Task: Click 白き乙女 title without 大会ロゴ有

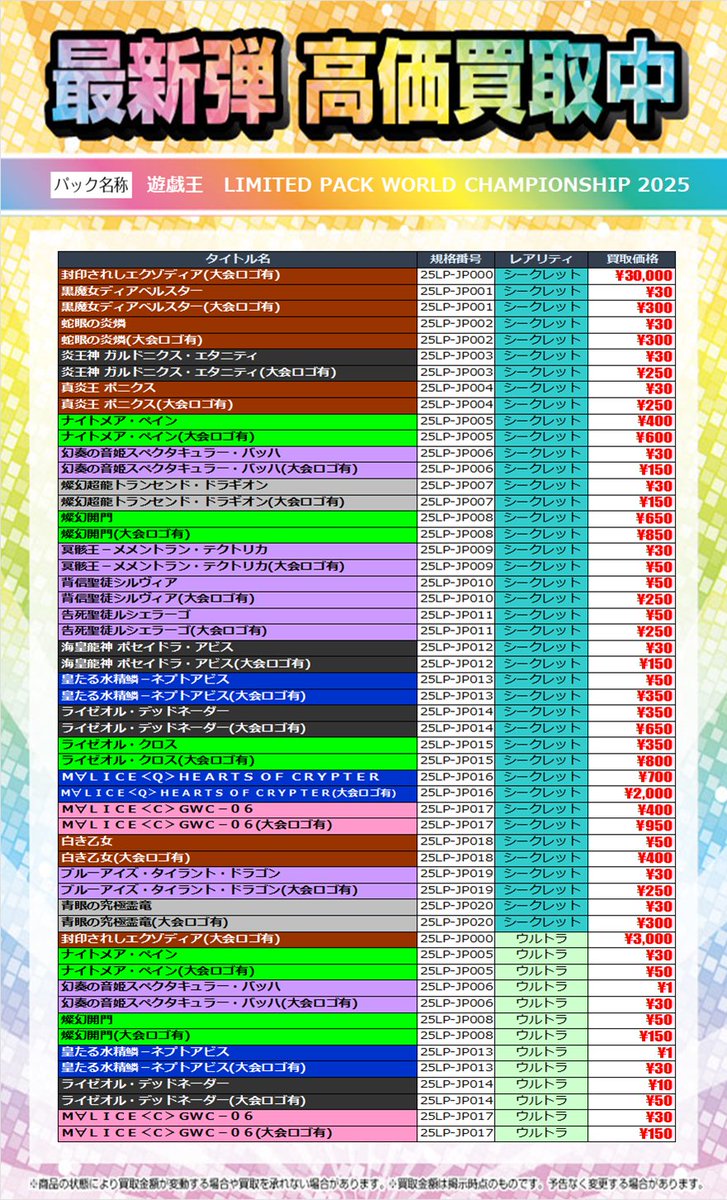Action: [x=237, y=841]
